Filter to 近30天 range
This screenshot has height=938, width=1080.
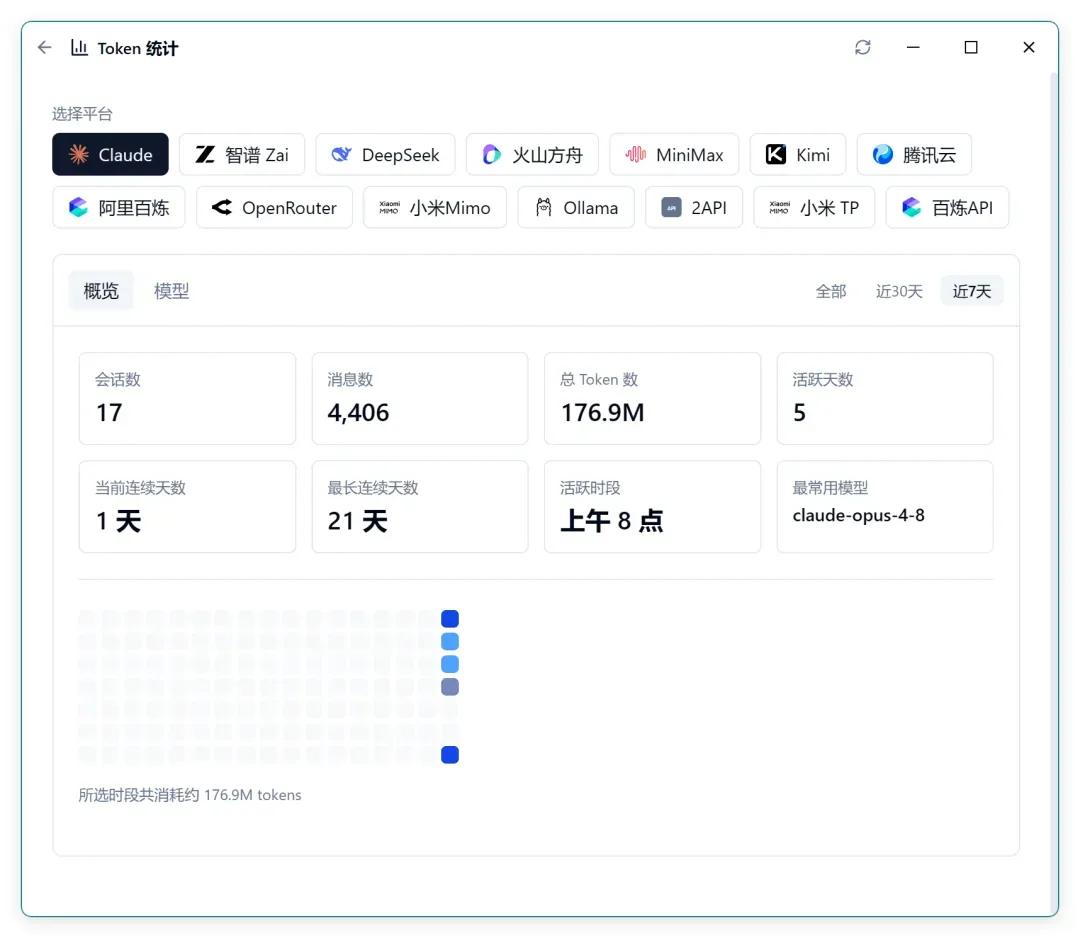click(x=899, y=291)
